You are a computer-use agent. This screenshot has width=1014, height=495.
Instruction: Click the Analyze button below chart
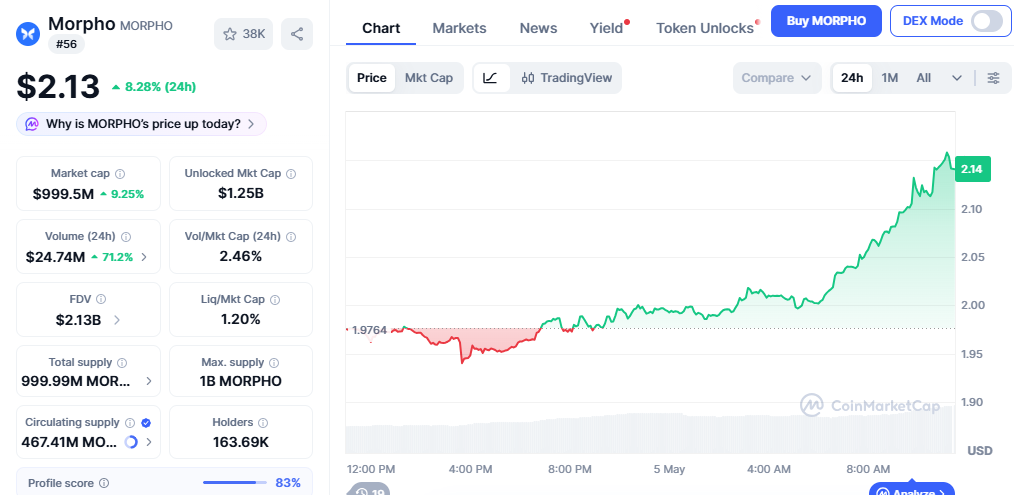point(912,490)
